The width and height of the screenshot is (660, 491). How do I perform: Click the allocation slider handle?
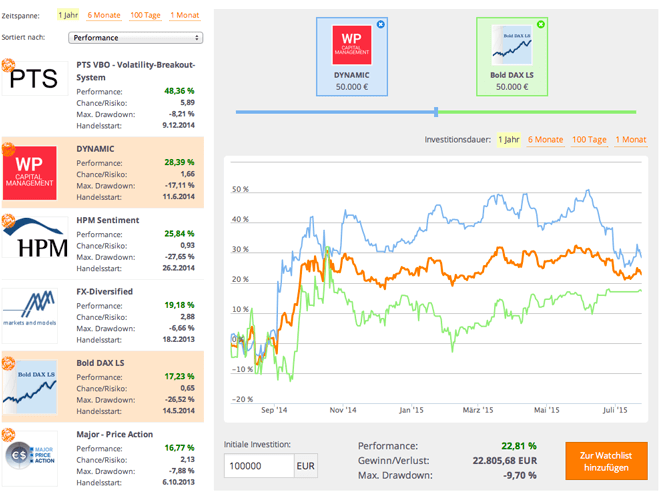tap(436, 112)
